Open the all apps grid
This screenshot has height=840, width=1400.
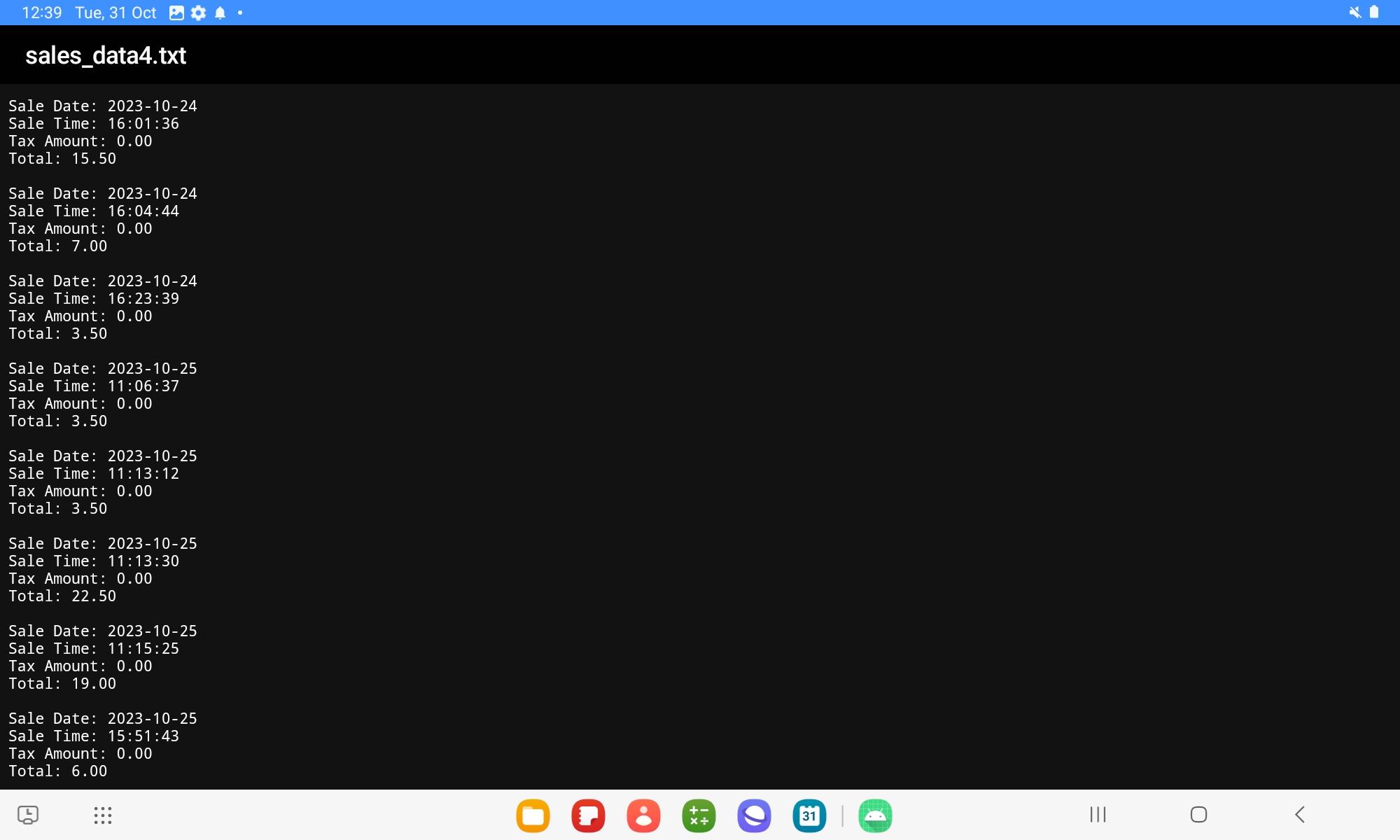pos(103,815)
